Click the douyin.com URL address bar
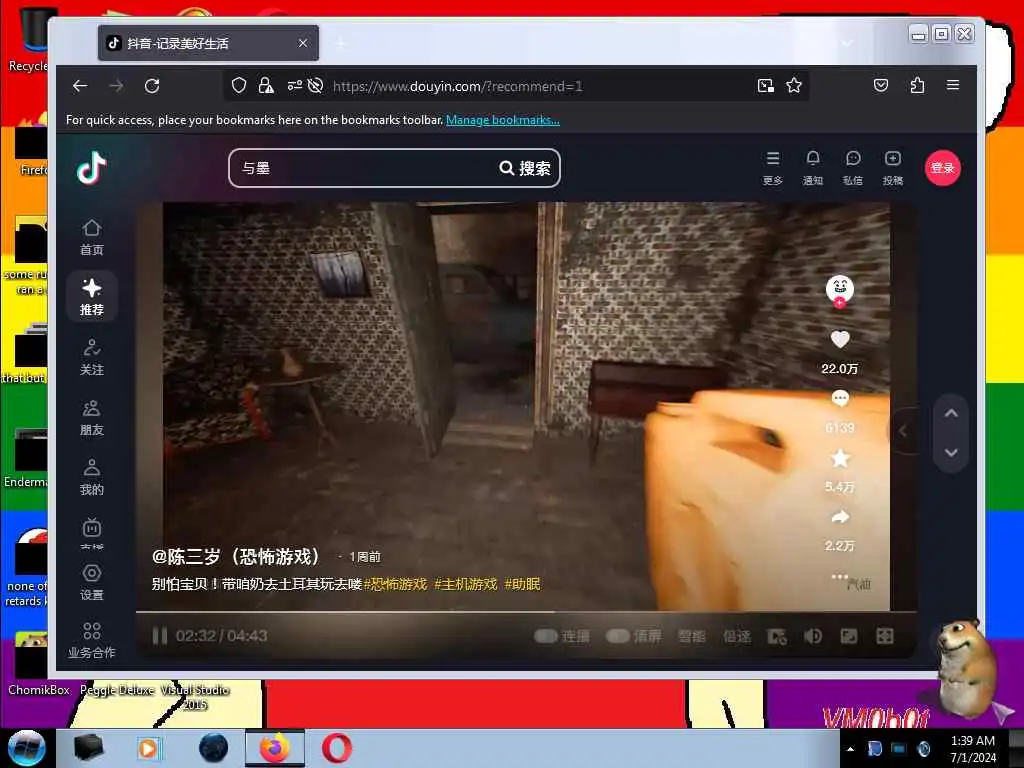Image resolution: width=1024 pixels, height=768 pixels. click(x=457, y=86)
